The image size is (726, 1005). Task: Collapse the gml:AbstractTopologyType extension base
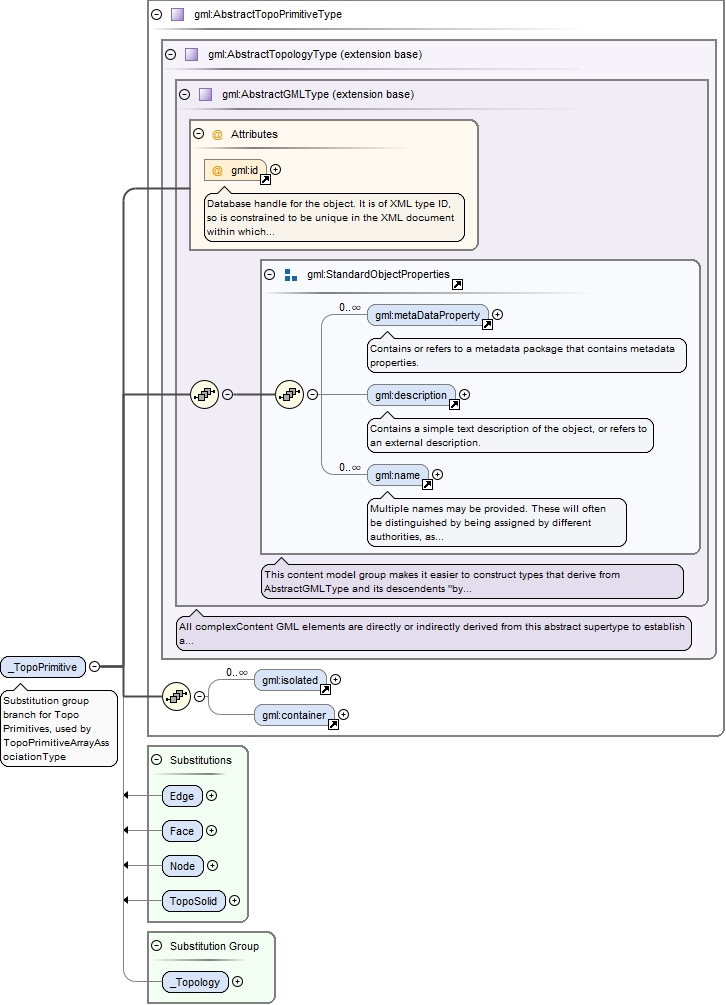point(170,54)
